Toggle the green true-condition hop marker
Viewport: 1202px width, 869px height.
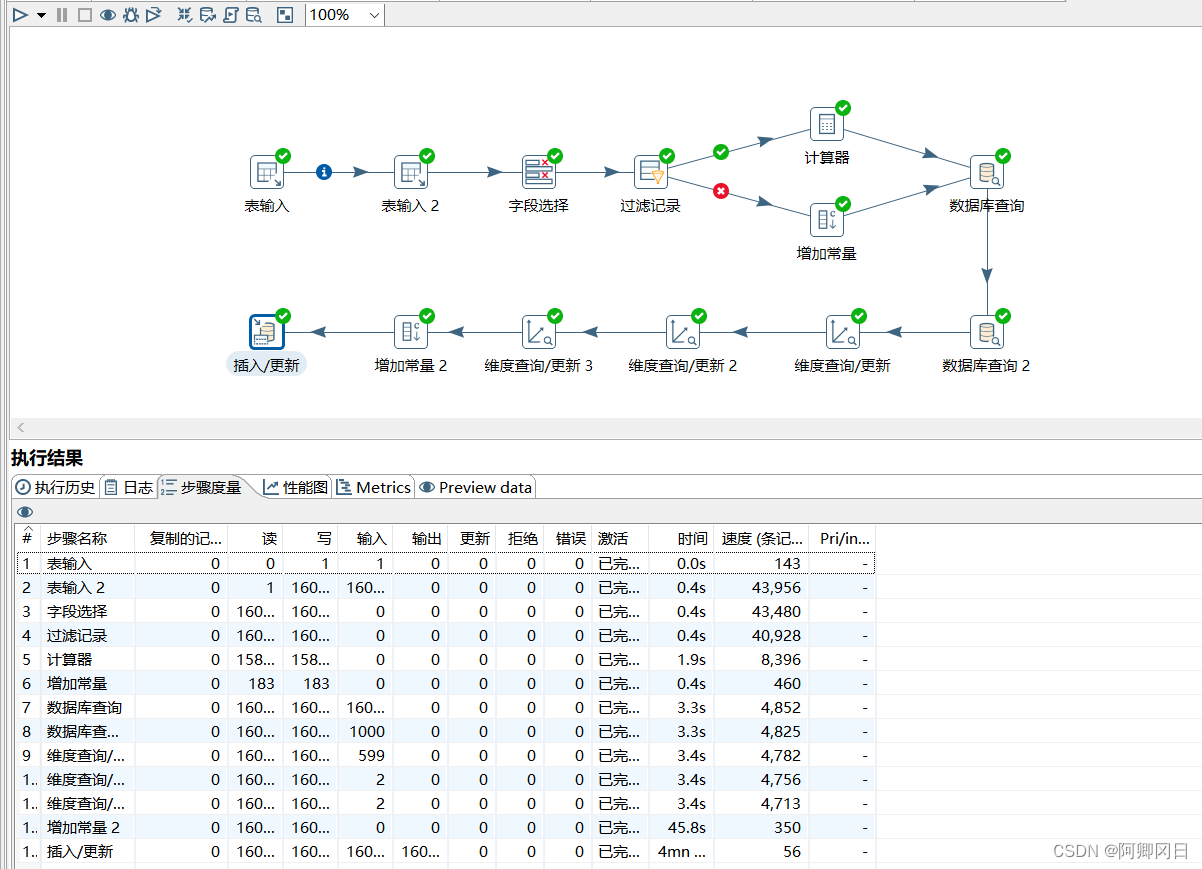tap(721, 152)
